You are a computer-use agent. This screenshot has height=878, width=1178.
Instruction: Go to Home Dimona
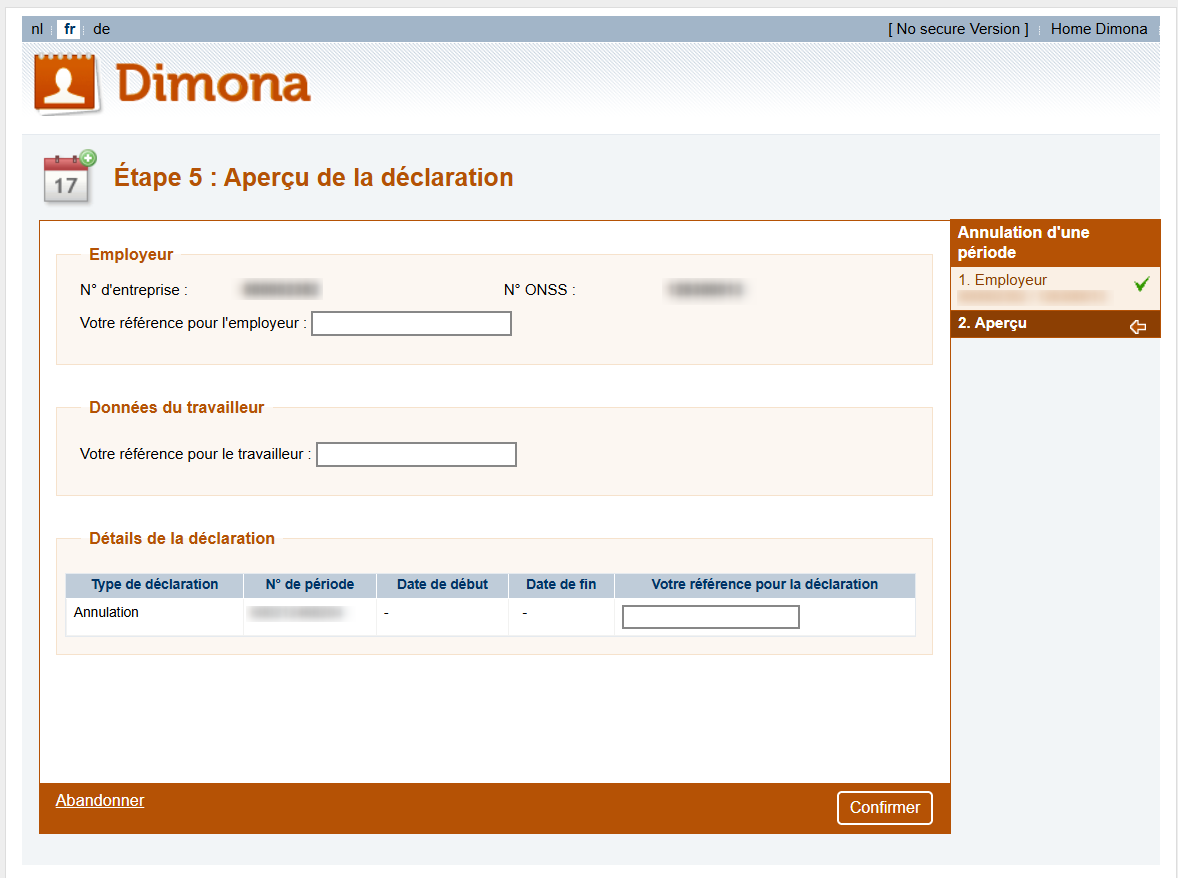(1098, 29)
